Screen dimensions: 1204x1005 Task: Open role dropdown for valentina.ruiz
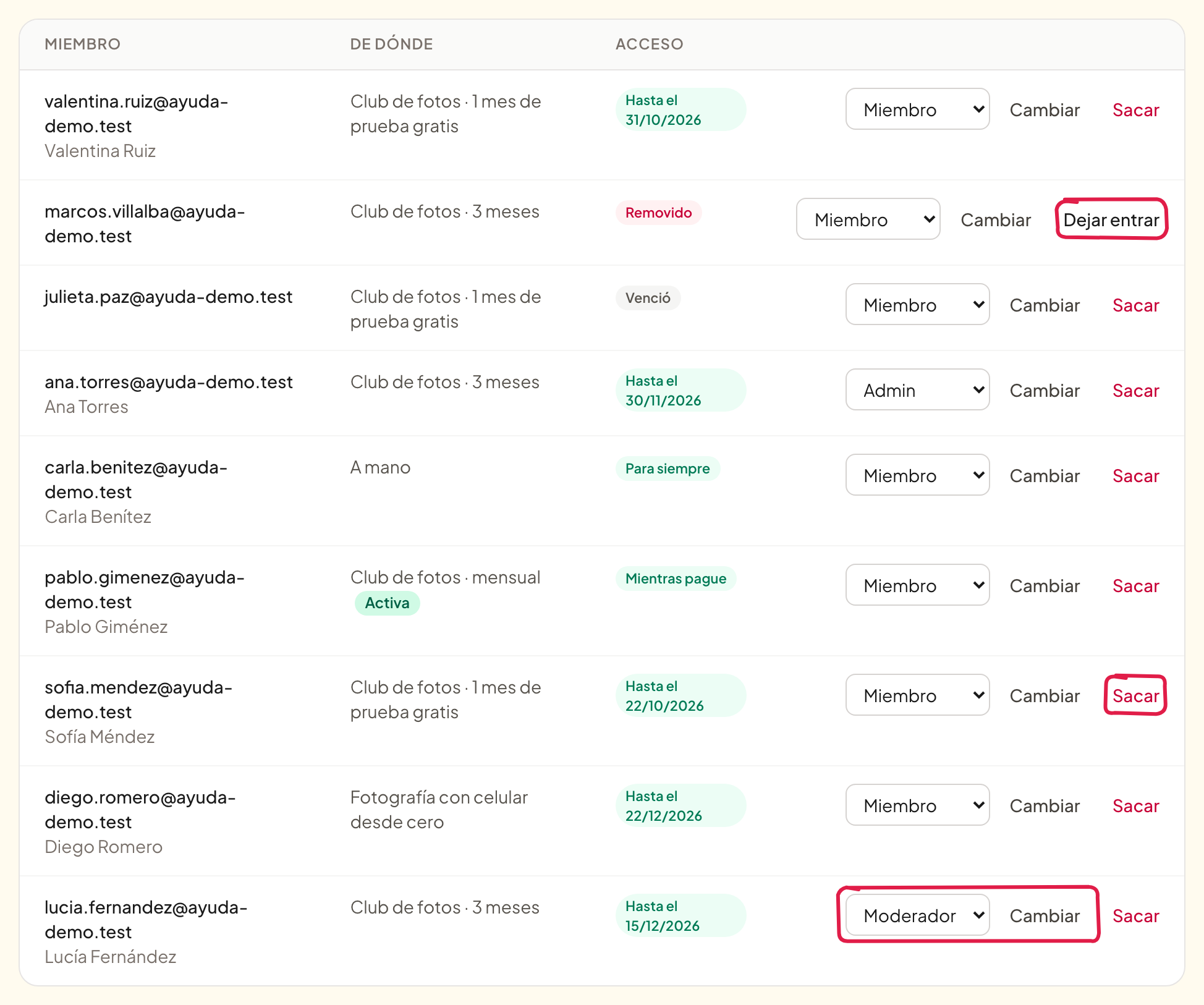[917, 109]
